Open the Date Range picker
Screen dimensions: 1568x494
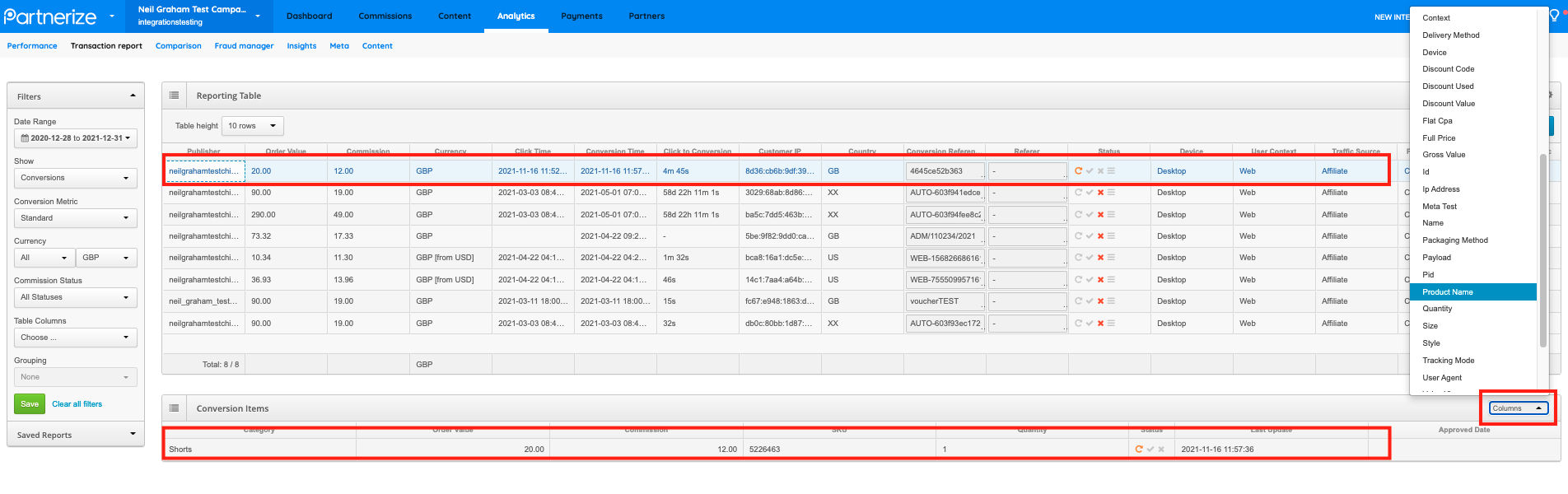click(75, 138)
